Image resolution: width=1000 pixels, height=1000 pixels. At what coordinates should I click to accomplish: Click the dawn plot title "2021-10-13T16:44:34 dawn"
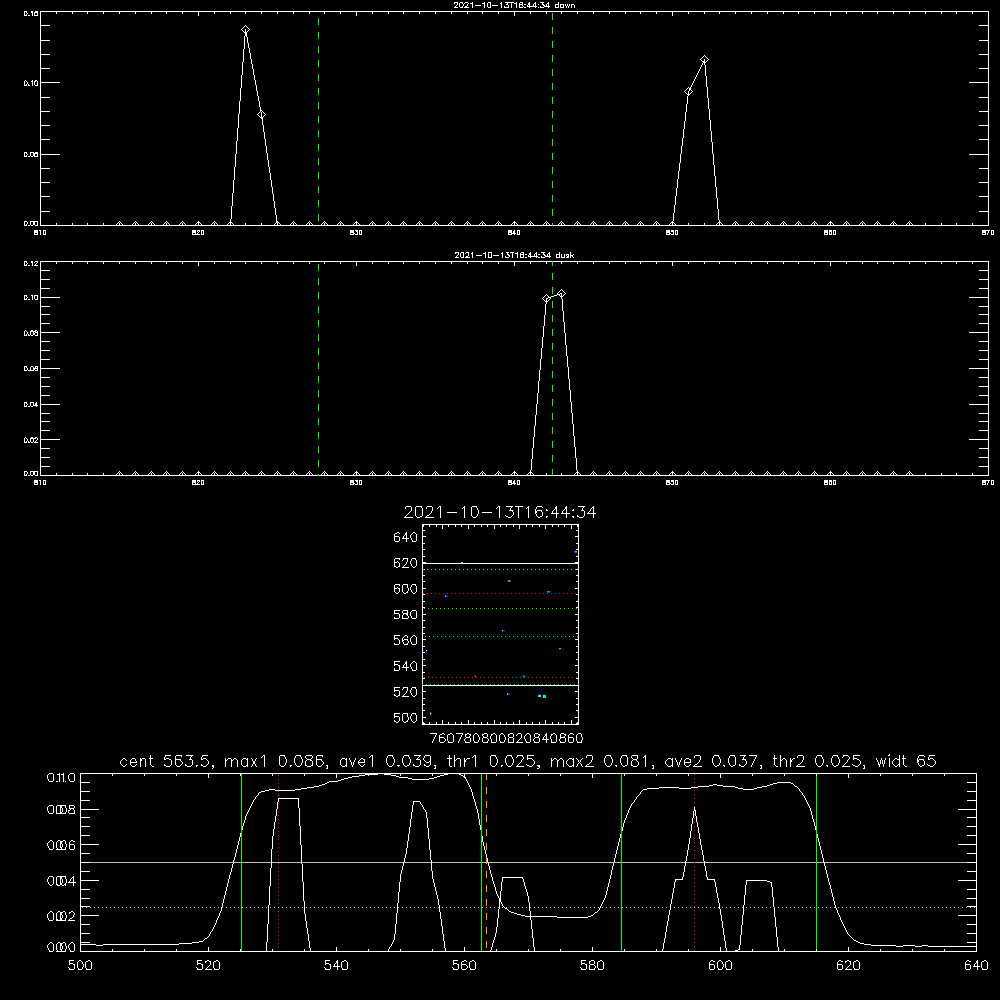point(514,5)
